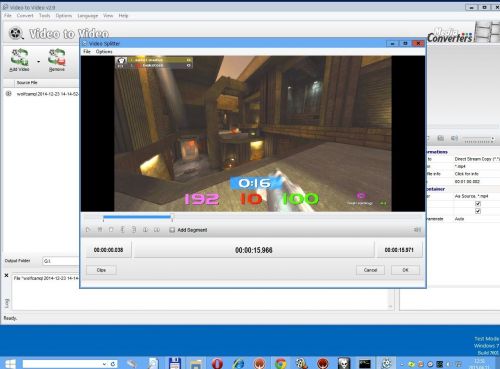The width and height of the screenshot is (500, 369).
Task: Cancel the Video Splitter dialog
Action: (370, 270)
